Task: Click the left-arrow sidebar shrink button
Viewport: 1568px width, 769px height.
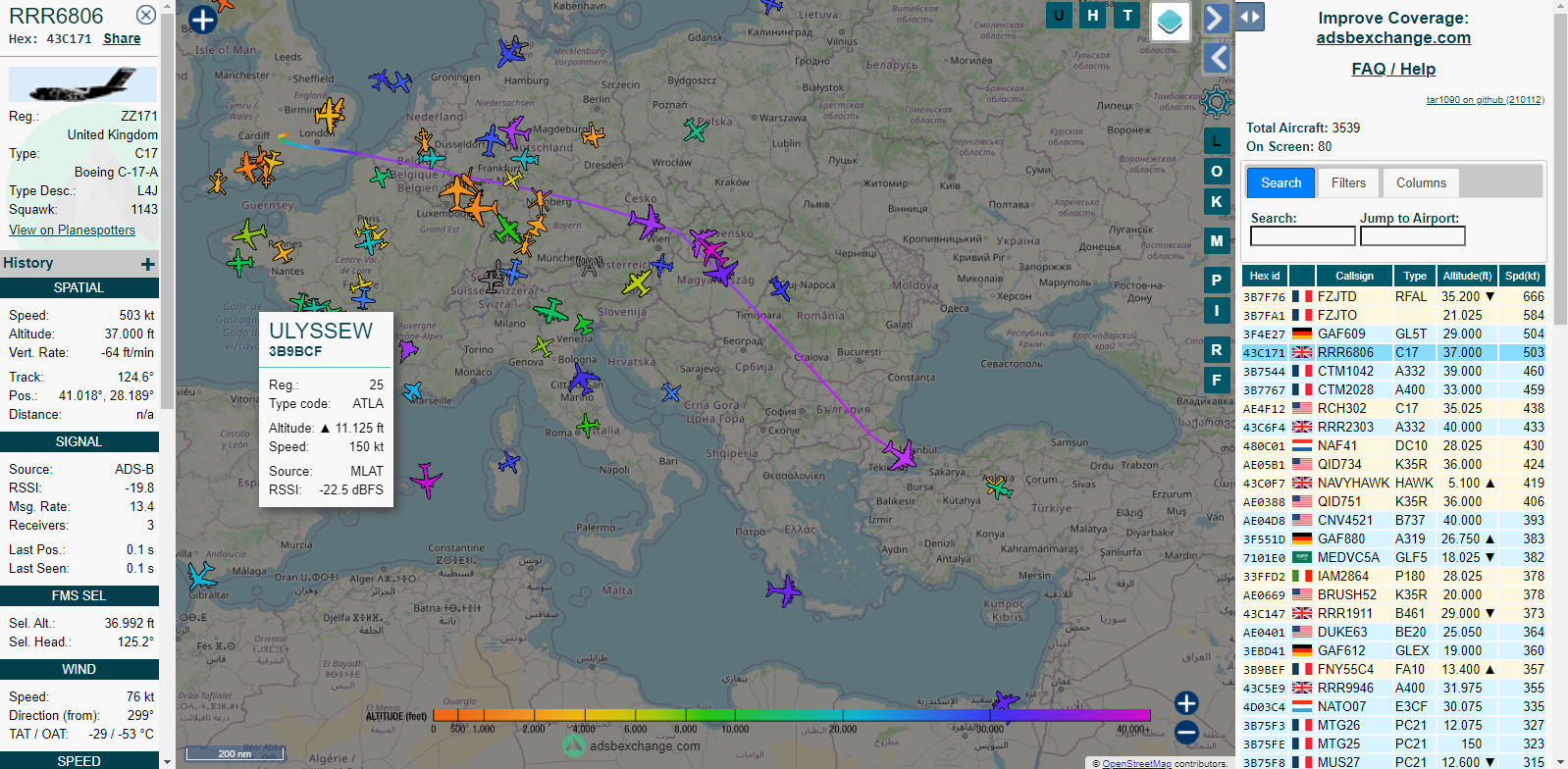Action: [1217, 58]
